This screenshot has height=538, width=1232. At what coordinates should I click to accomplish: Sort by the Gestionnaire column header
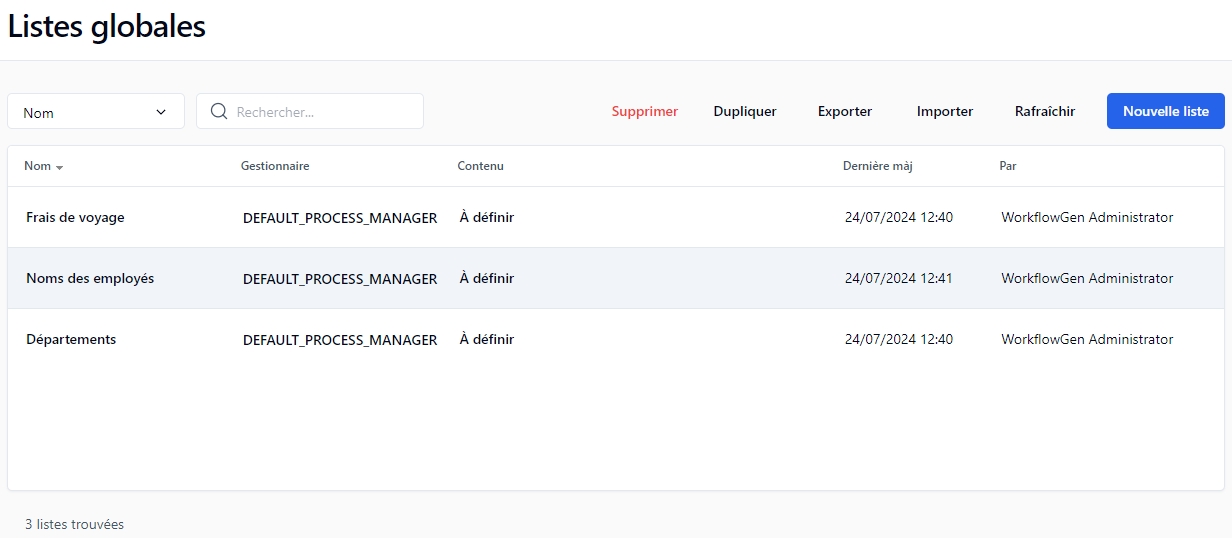(275, 166)
